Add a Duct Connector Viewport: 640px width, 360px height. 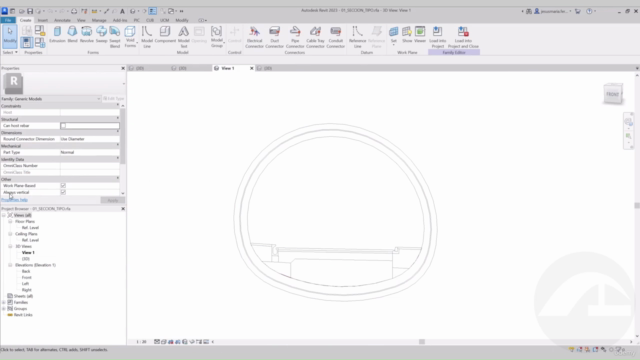tap(274, 37)
